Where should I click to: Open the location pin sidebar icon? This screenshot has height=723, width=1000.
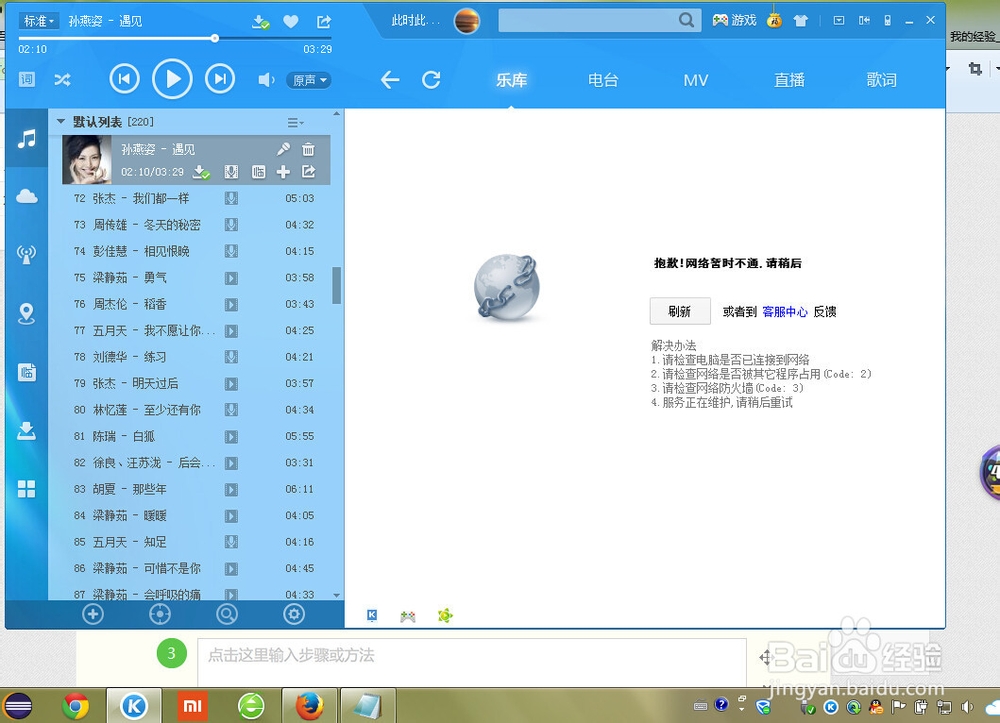click(x=26, y=314)
